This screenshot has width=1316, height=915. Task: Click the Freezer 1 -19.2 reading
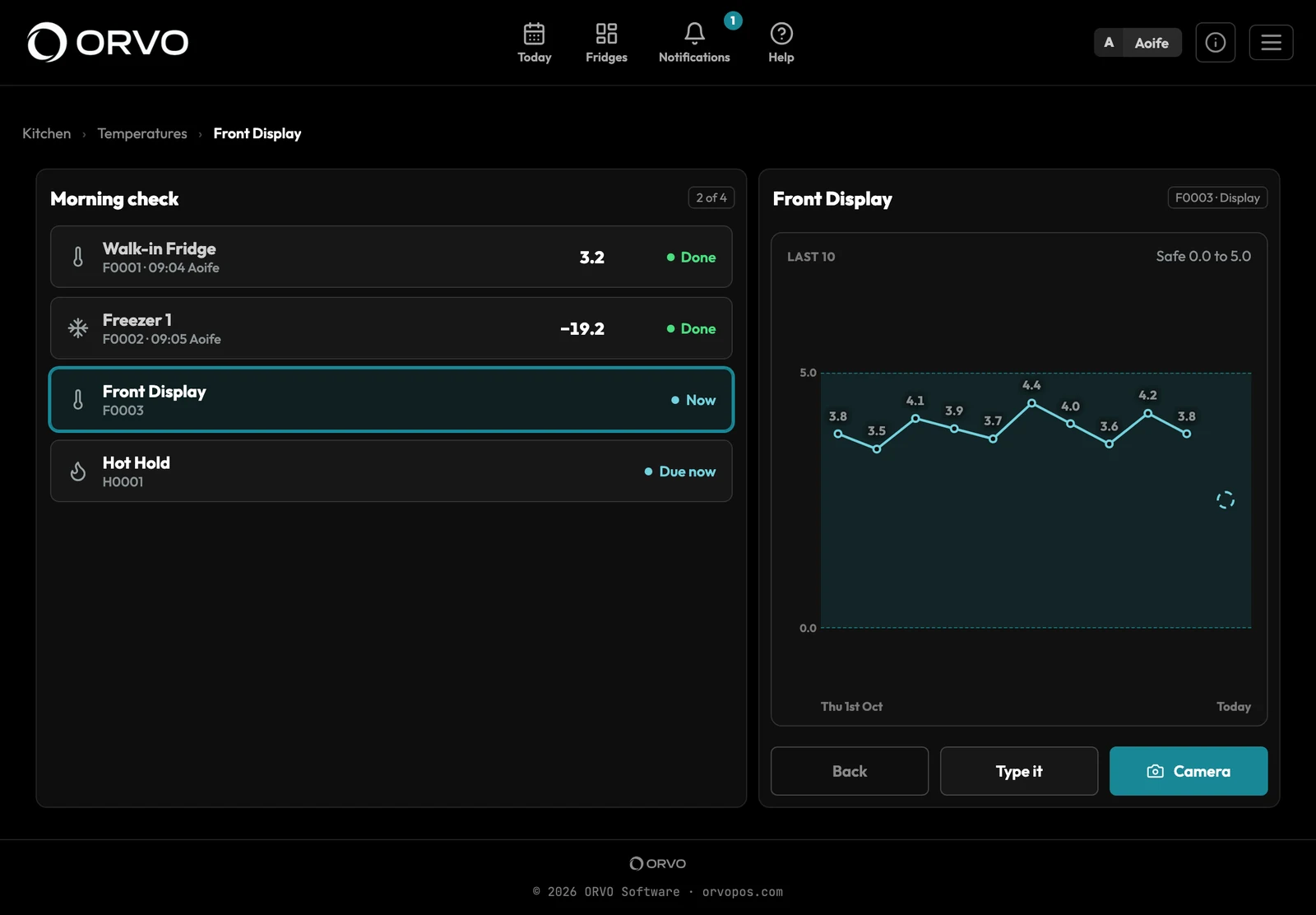(582, 328)
